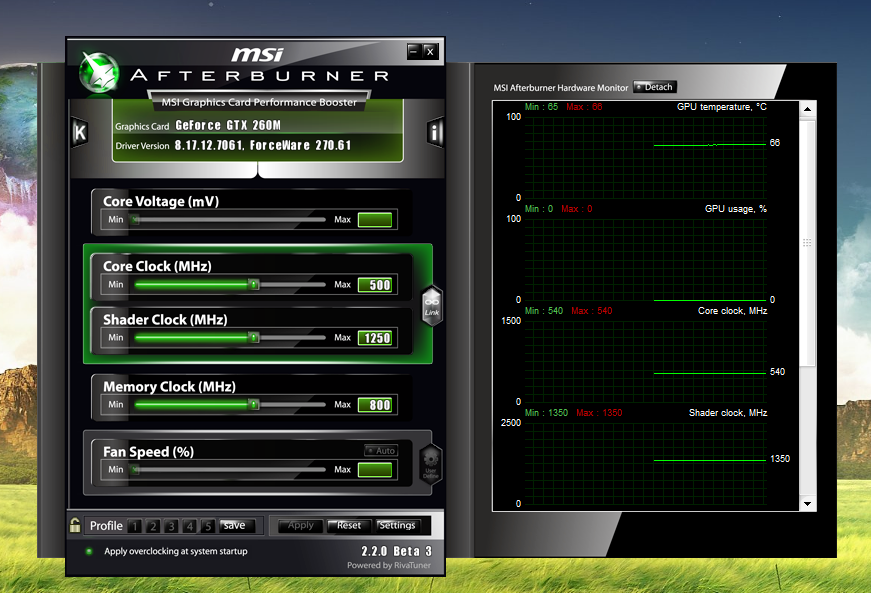Click the Core Clock slider handle
Image resolution: width=871 pixels, height=593 pixels.
(x=254, y=284)
